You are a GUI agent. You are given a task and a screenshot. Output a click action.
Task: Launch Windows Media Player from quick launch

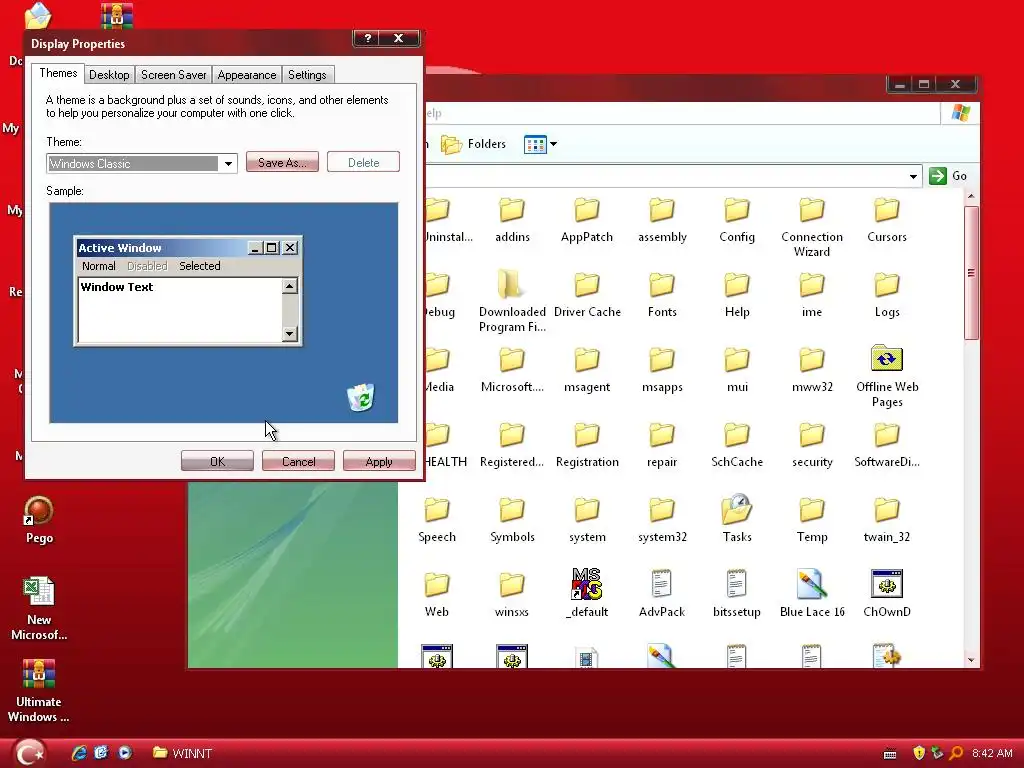coord(125,752)
